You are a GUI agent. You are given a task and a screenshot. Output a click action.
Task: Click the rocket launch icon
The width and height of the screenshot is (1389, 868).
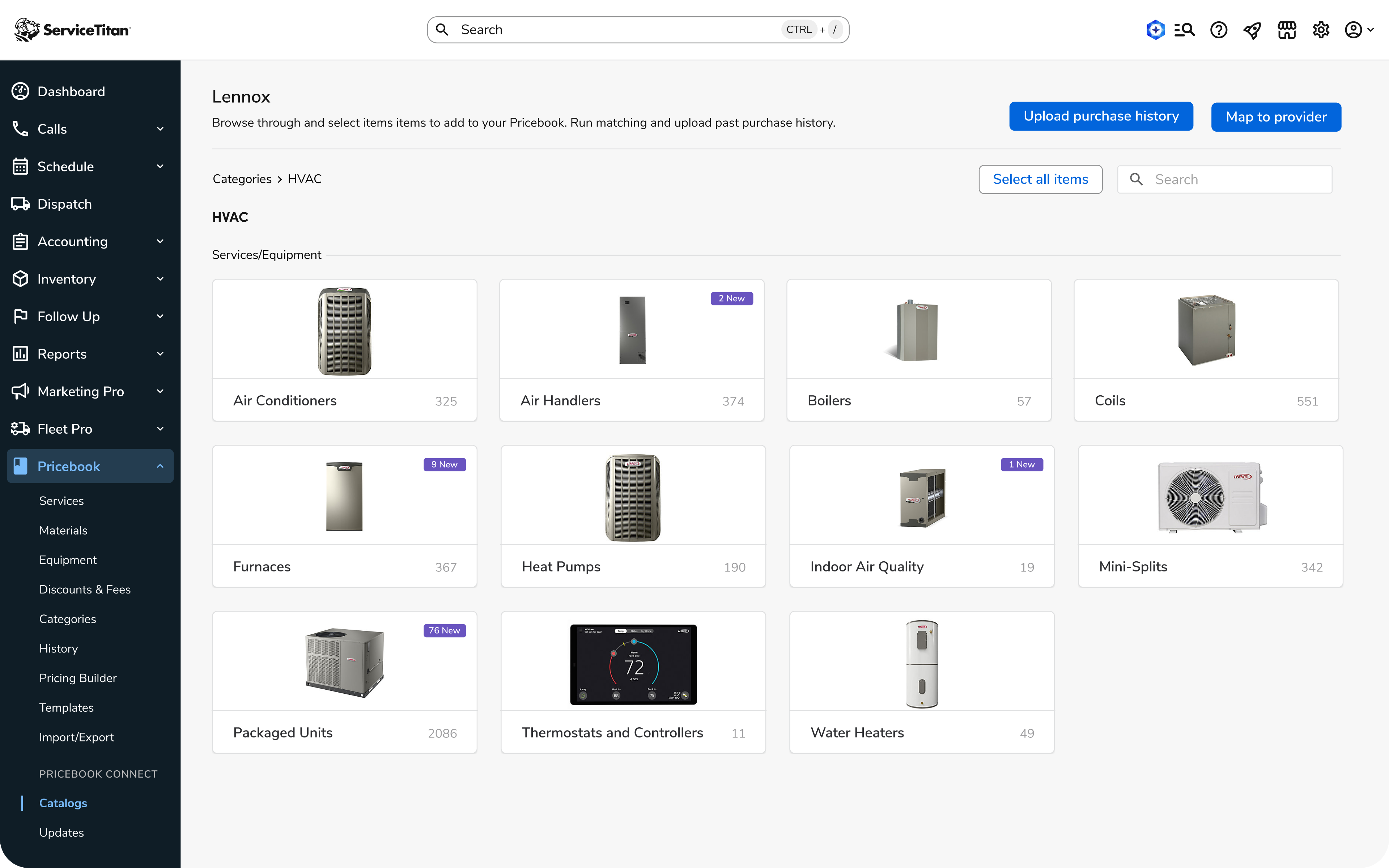pos(1252,30)
